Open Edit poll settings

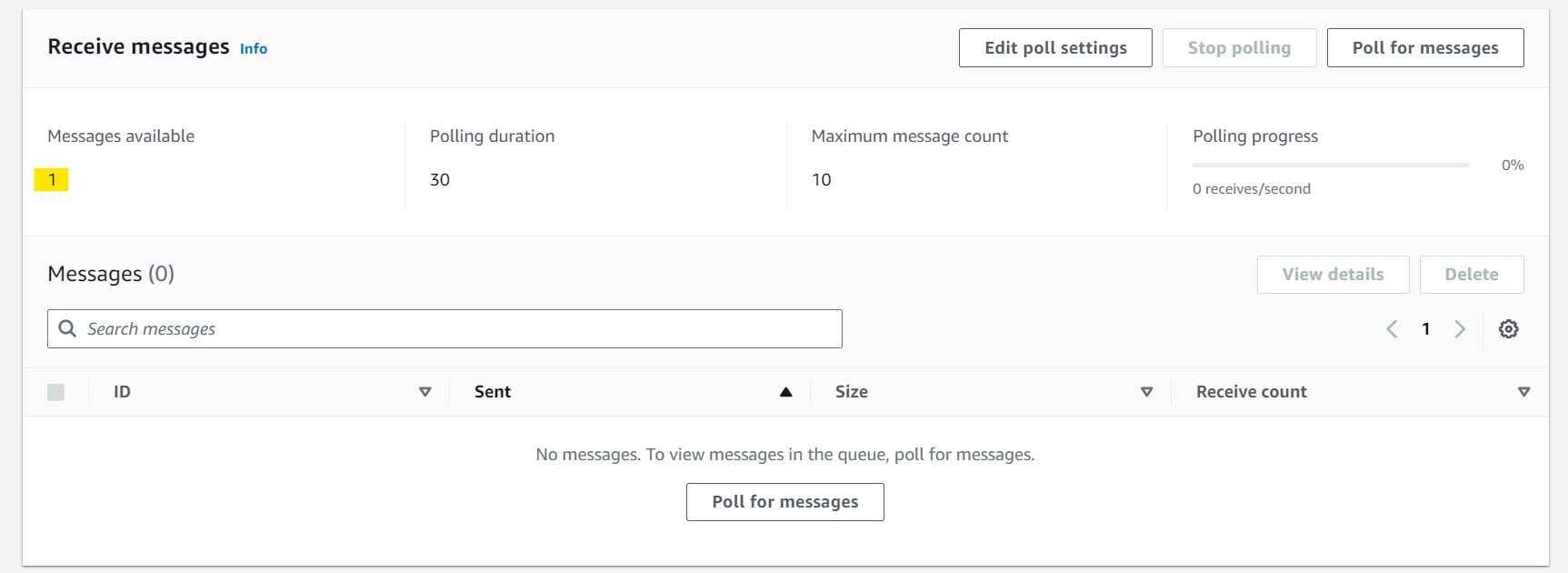pyautogui.click(x=1055, y=47)
